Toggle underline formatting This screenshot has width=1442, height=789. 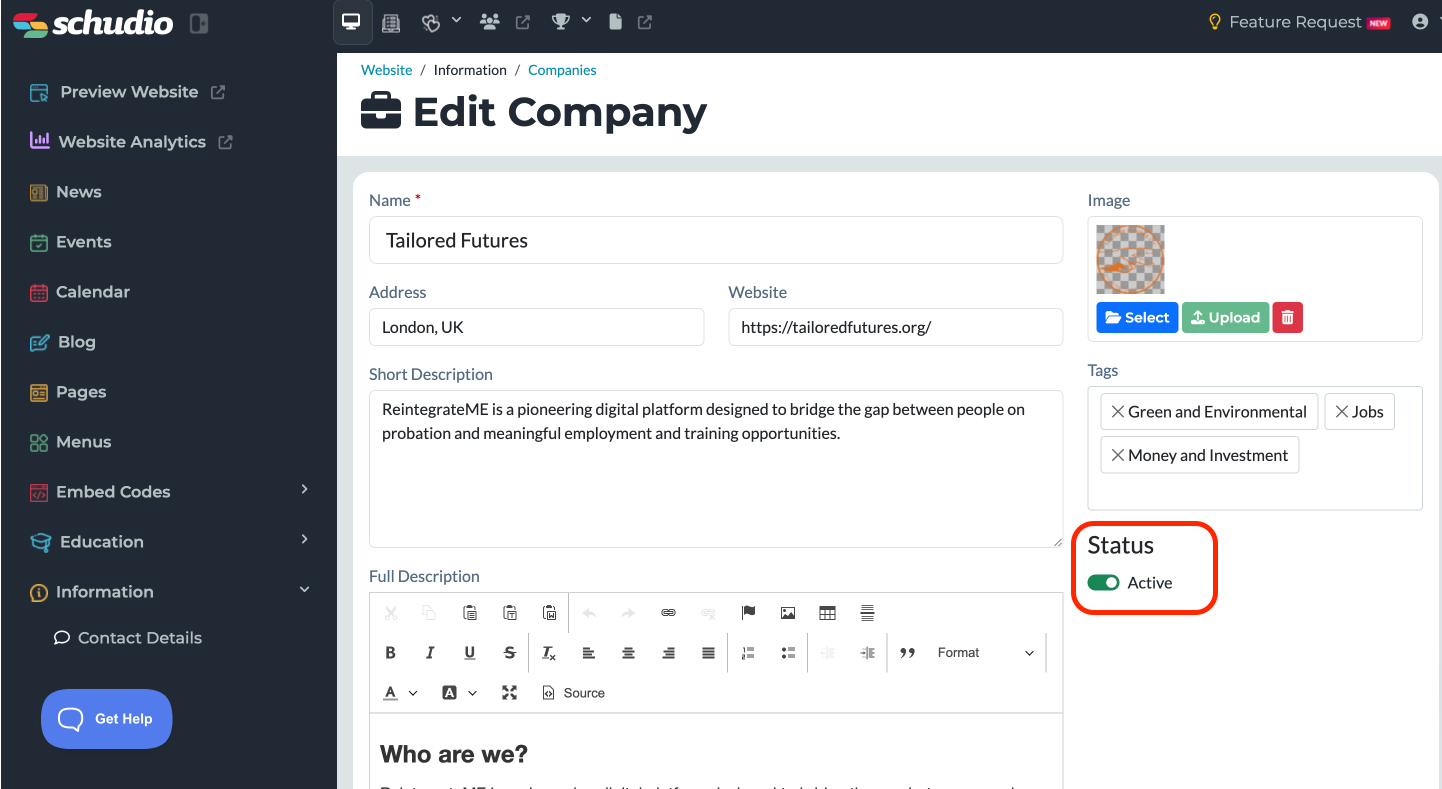coord(470,653)
